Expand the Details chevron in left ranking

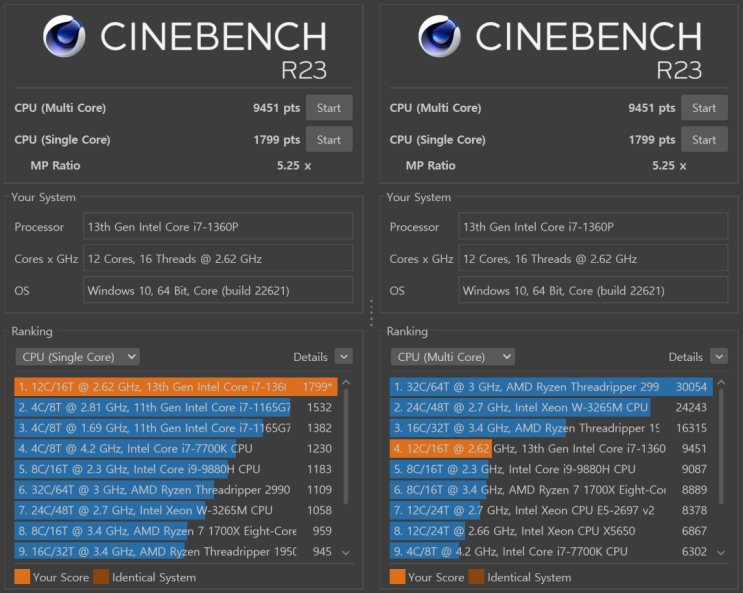point(344,356)
